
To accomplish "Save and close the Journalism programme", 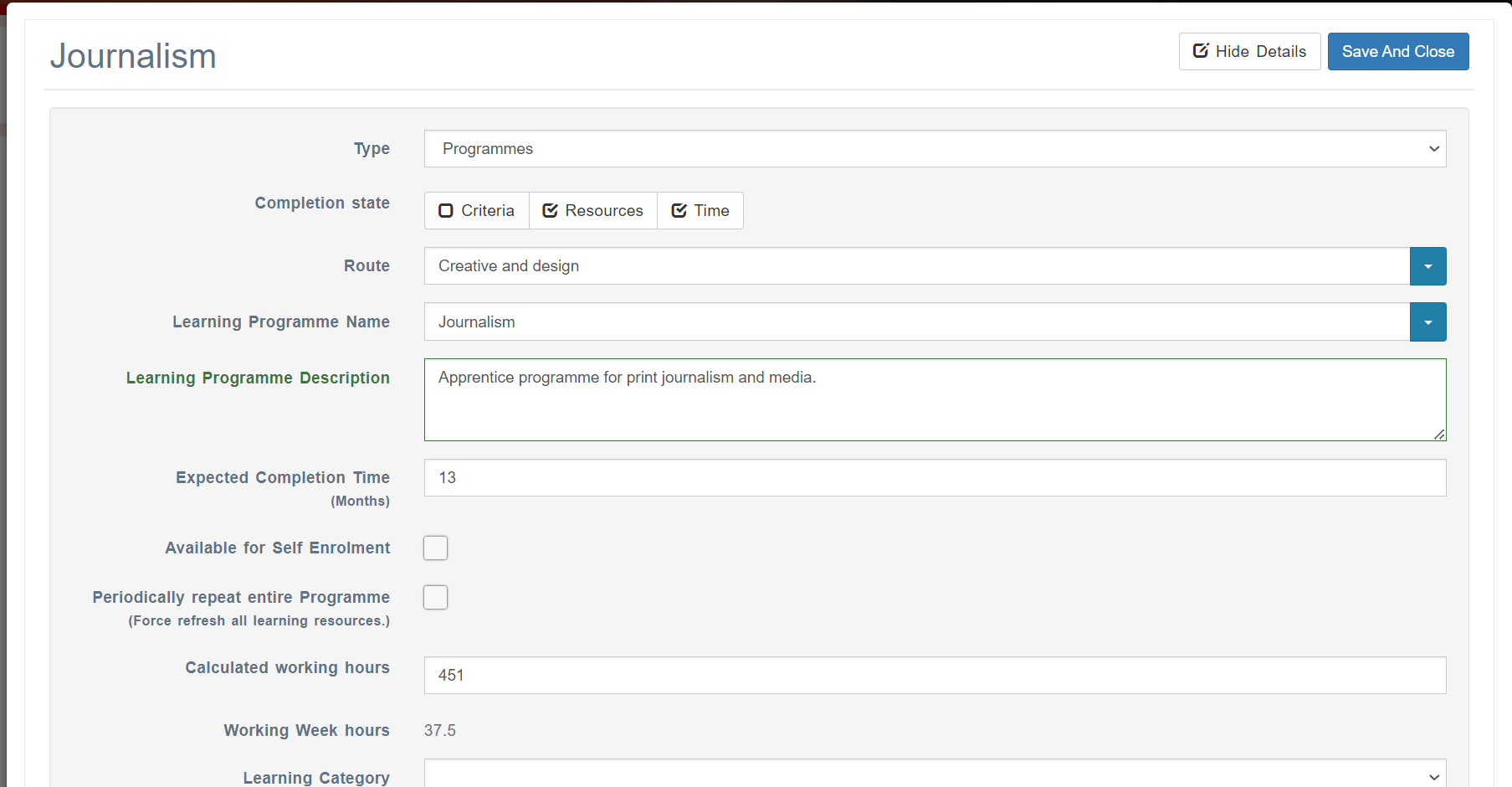I will [x=1398, y=52].
